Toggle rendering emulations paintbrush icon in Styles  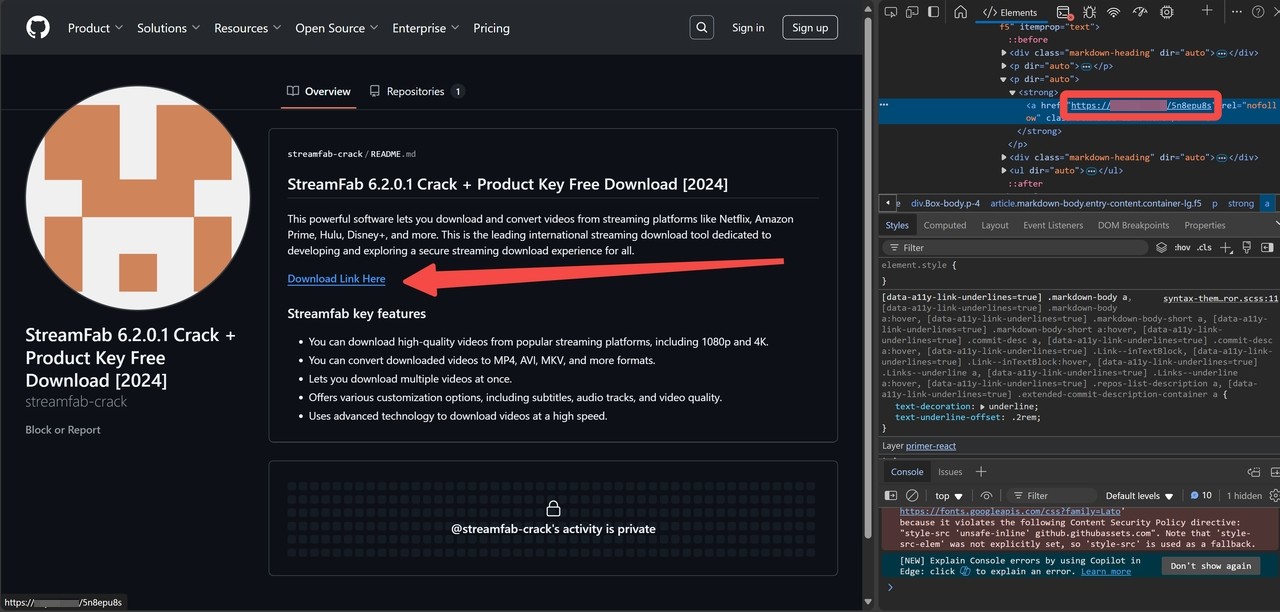click(1247, 247)
